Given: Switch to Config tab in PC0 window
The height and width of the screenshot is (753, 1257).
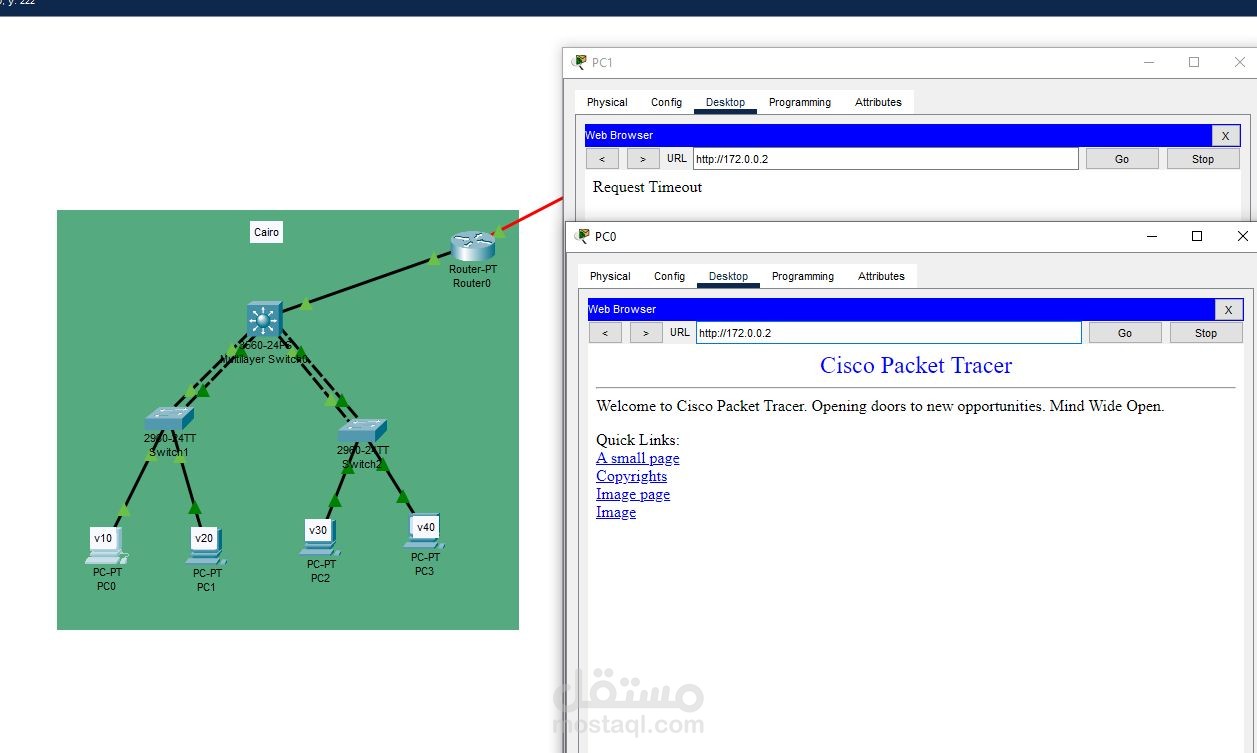Looking at the screenshot, I should point(669,276).
